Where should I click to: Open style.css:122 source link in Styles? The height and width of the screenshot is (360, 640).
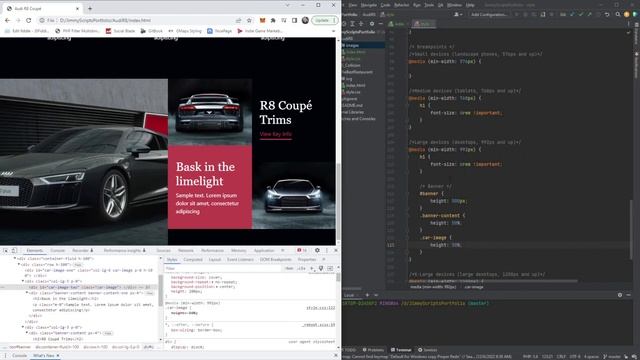(x=320, y=307)
